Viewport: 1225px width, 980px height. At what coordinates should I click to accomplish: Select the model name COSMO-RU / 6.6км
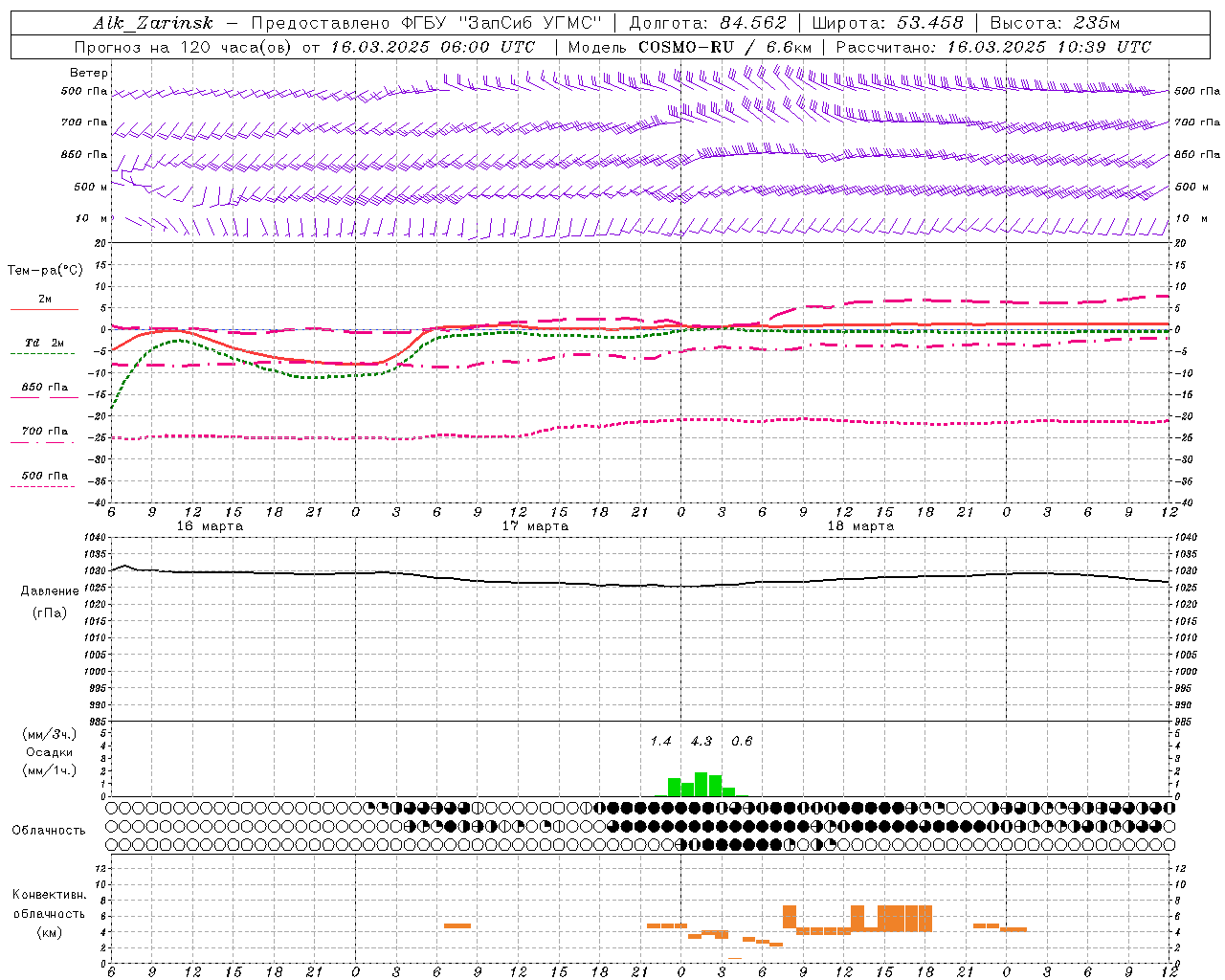725,47
